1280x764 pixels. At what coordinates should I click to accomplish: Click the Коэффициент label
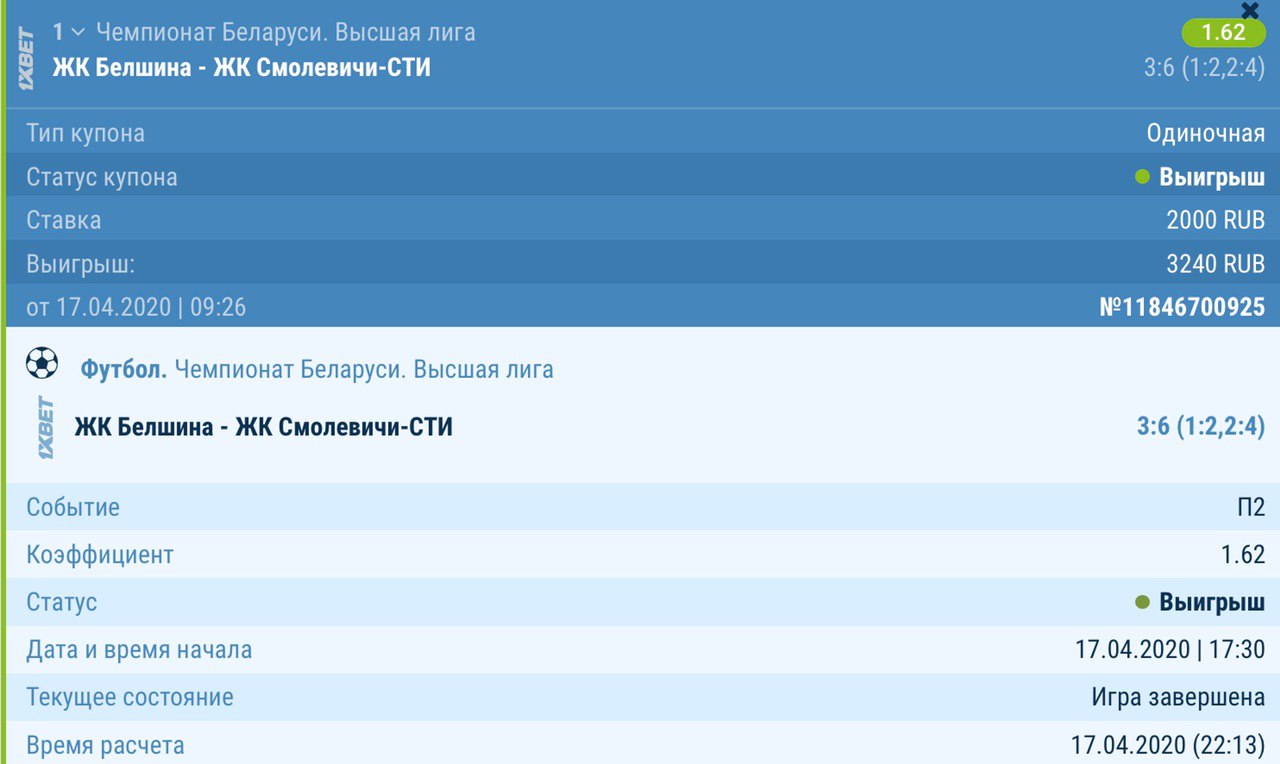100,554
